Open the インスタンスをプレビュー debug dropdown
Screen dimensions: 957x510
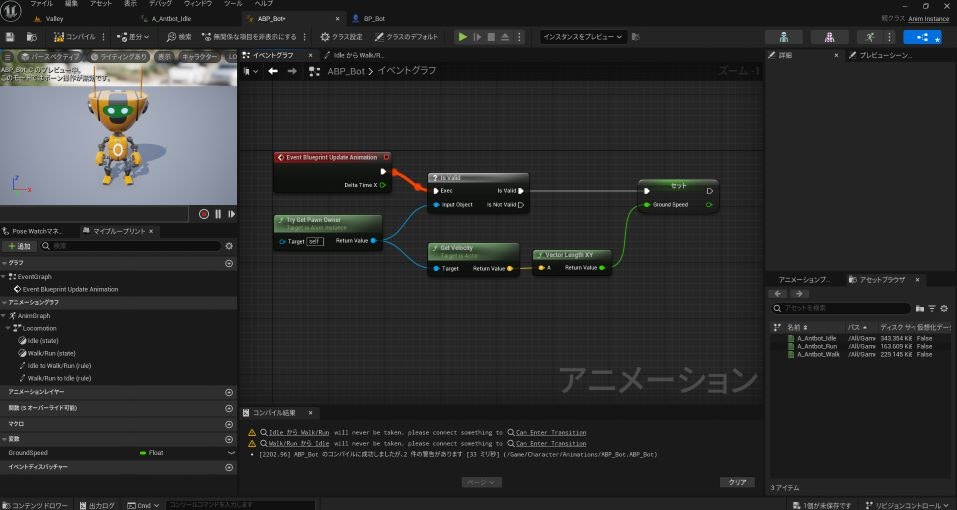pyautogui.click(x=583, y=37)
